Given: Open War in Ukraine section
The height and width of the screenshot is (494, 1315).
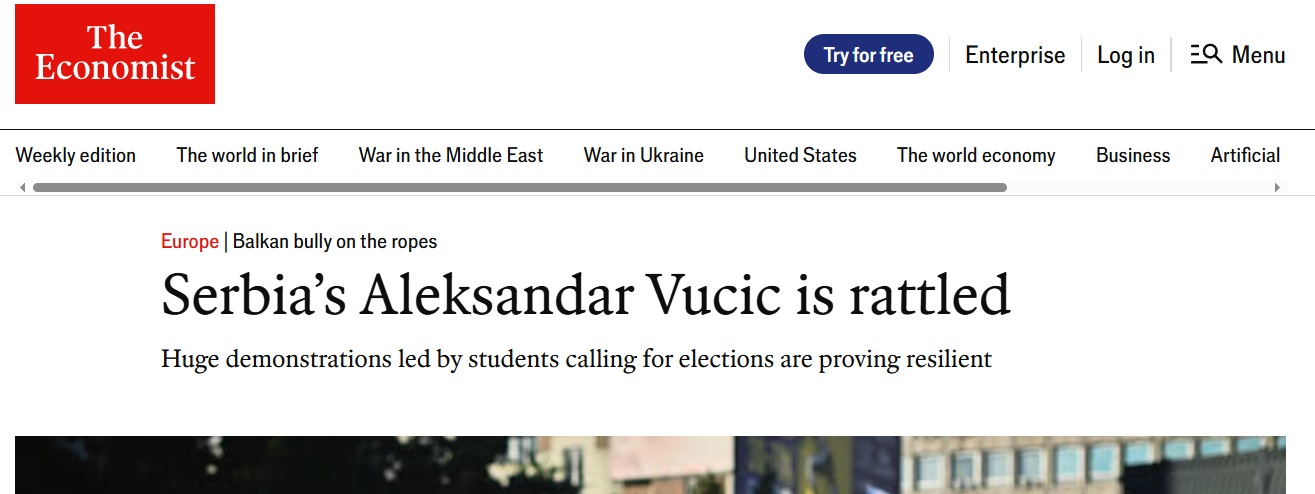Looking at the screenshot, I should pos(644,155).
